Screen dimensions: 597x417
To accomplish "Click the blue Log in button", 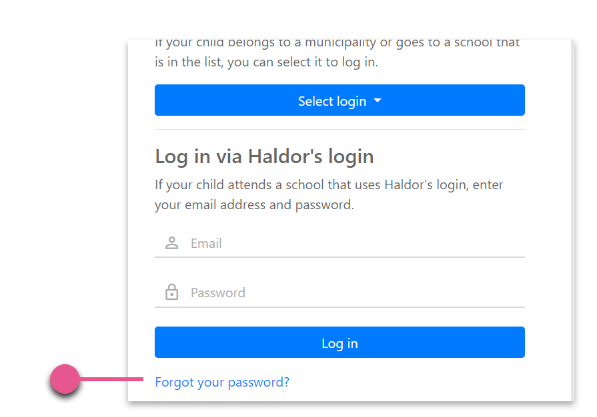I will (340, 342).
